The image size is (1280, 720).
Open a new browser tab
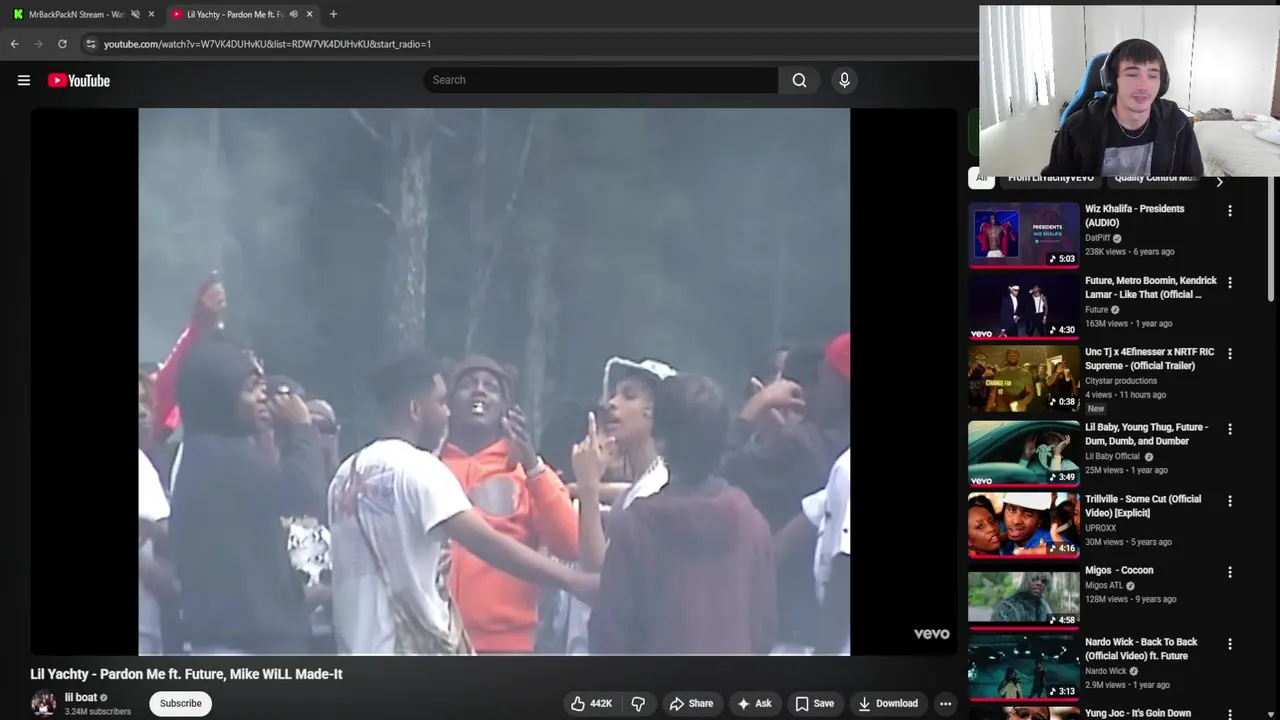pos(333,14)
